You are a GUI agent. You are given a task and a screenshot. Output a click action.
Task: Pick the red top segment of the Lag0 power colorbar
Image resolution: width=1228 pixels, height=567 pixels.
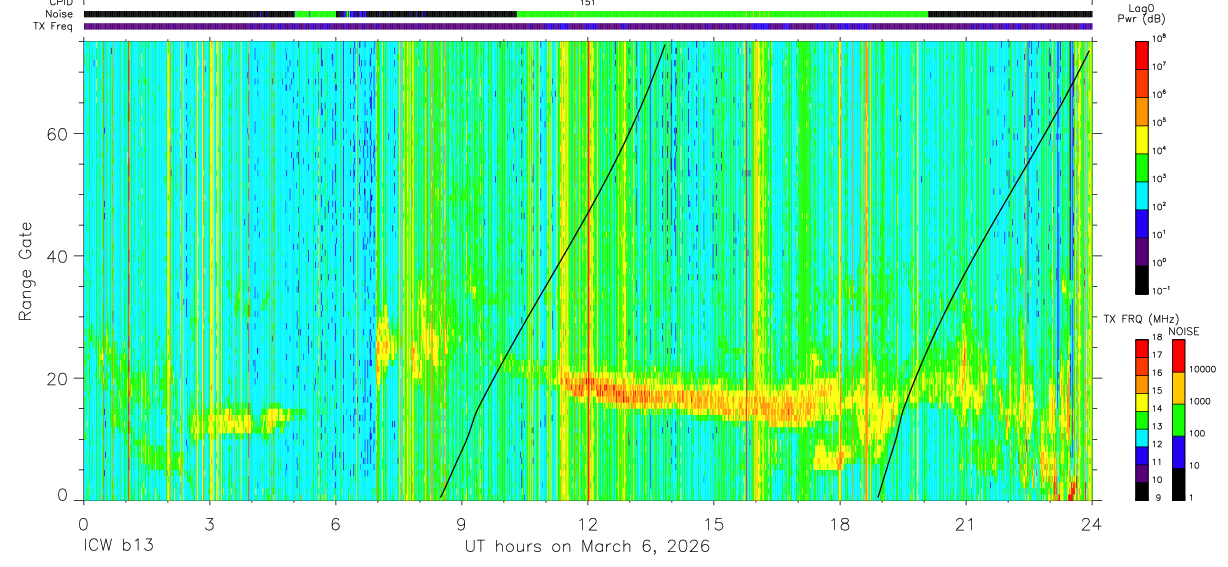click(x=1141, y=55)
